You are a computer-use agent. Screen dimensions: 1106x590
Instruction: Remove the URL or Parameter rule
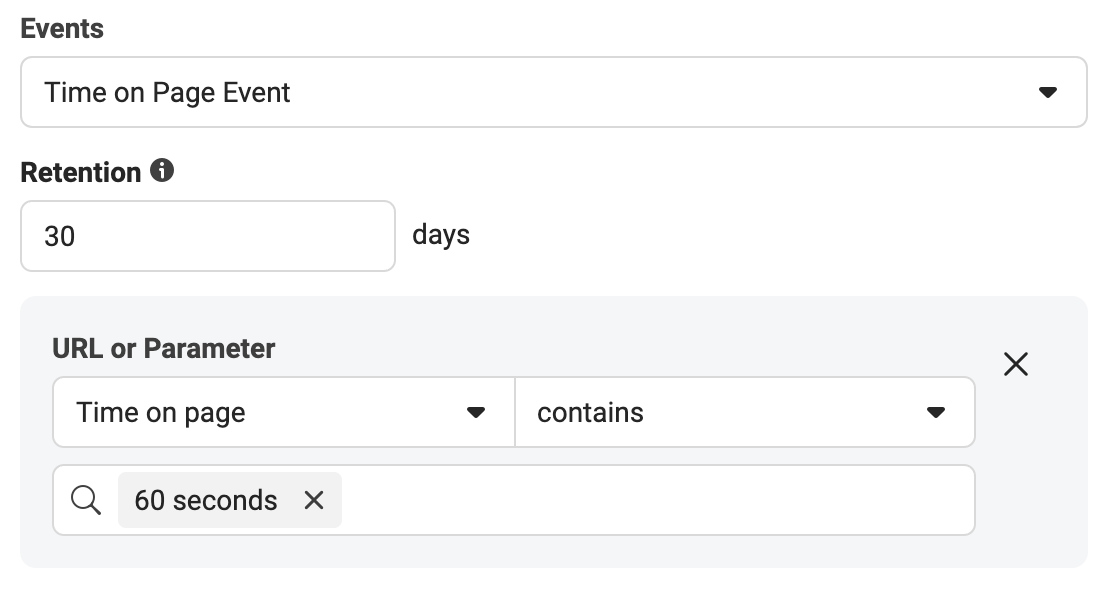pos(1016,364)
